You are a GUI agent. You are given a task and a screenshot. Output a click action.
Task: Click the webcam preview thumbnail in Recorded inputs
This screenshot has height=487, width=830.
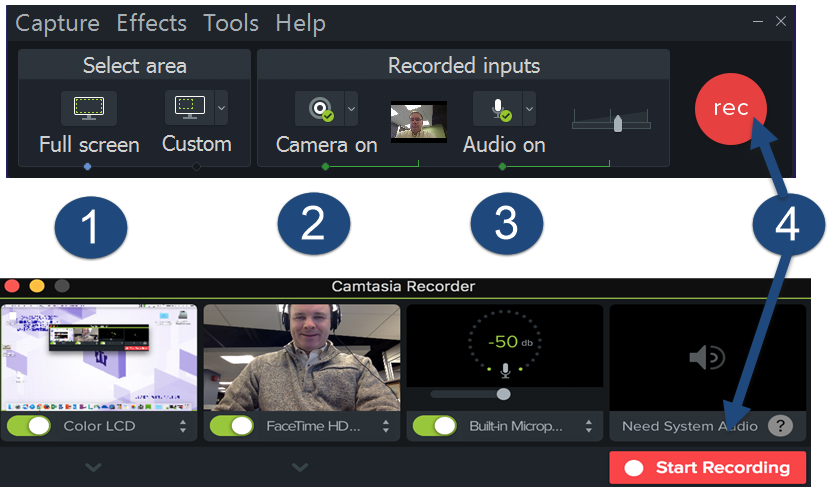tap(419, 122)
